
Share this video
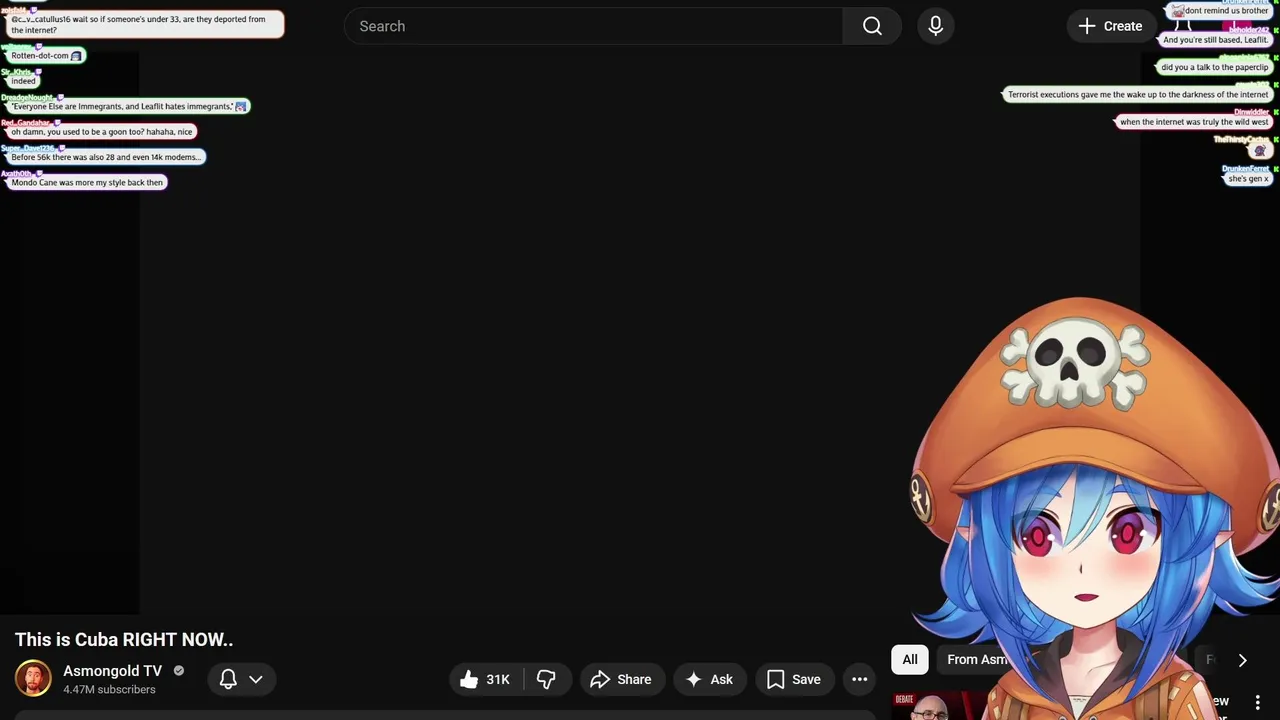(x=622, y=680)
